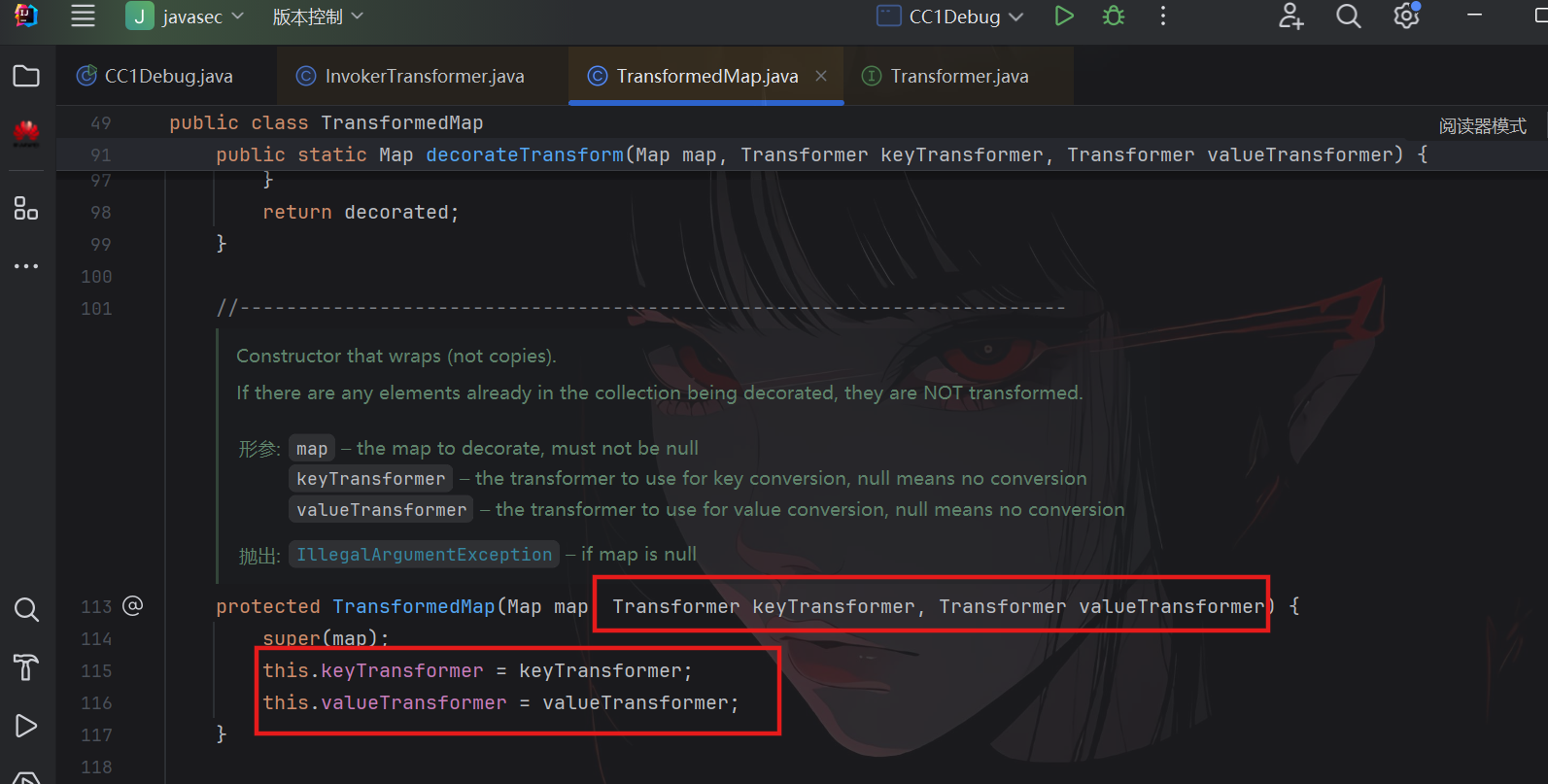Image resolution: width=1548 pixels, height=784 pixels.
Task: Click the 'keyTransformer' parameter tag in docs
Action: [371, 478]
